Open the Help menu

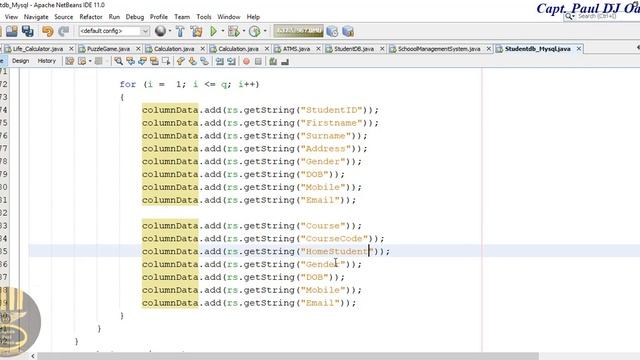click(x=253, y=17)
